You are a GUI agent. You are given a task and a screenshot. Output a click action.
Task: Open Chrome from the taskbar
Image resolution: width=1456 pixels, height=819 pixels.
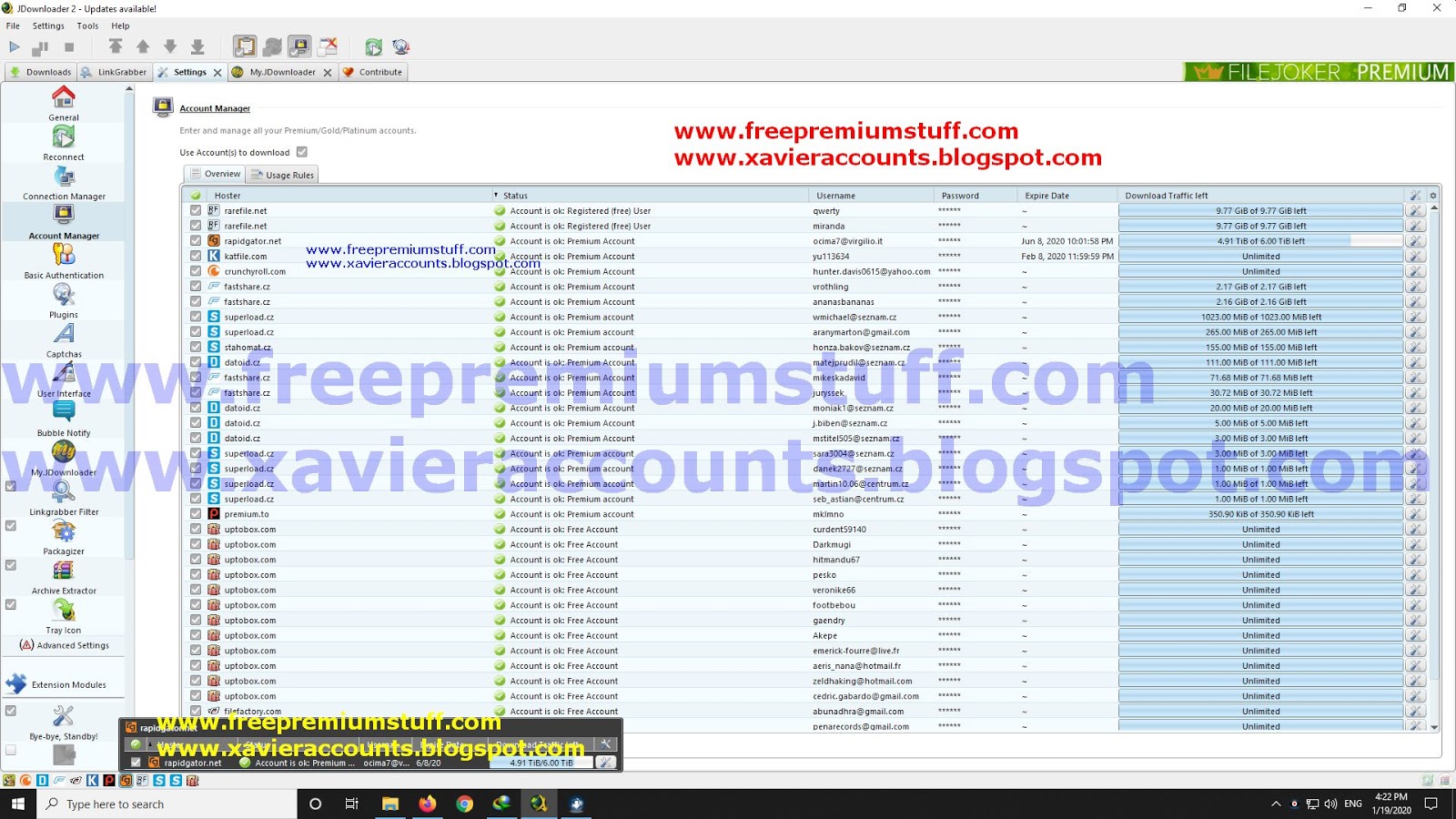coord(464,804)
